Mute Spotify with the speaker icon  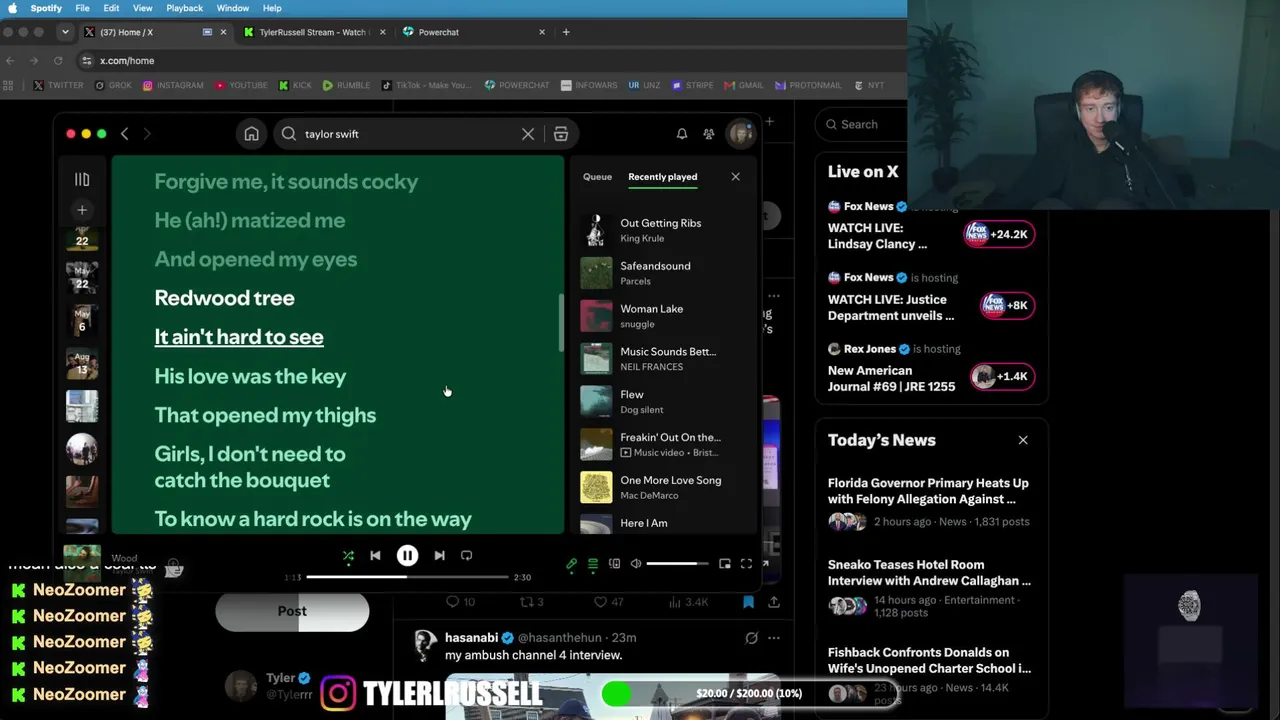[x=636, y=564]
